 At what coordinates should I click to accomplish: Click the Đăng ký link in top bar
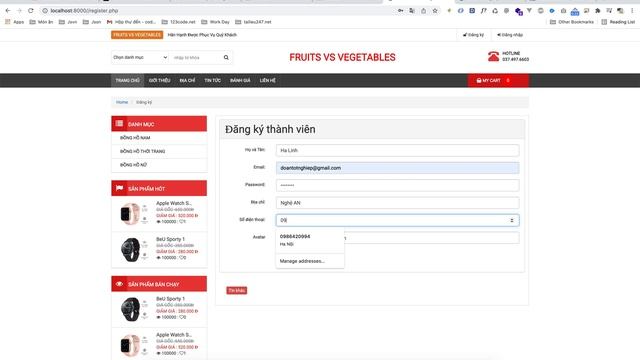(473, 35)
